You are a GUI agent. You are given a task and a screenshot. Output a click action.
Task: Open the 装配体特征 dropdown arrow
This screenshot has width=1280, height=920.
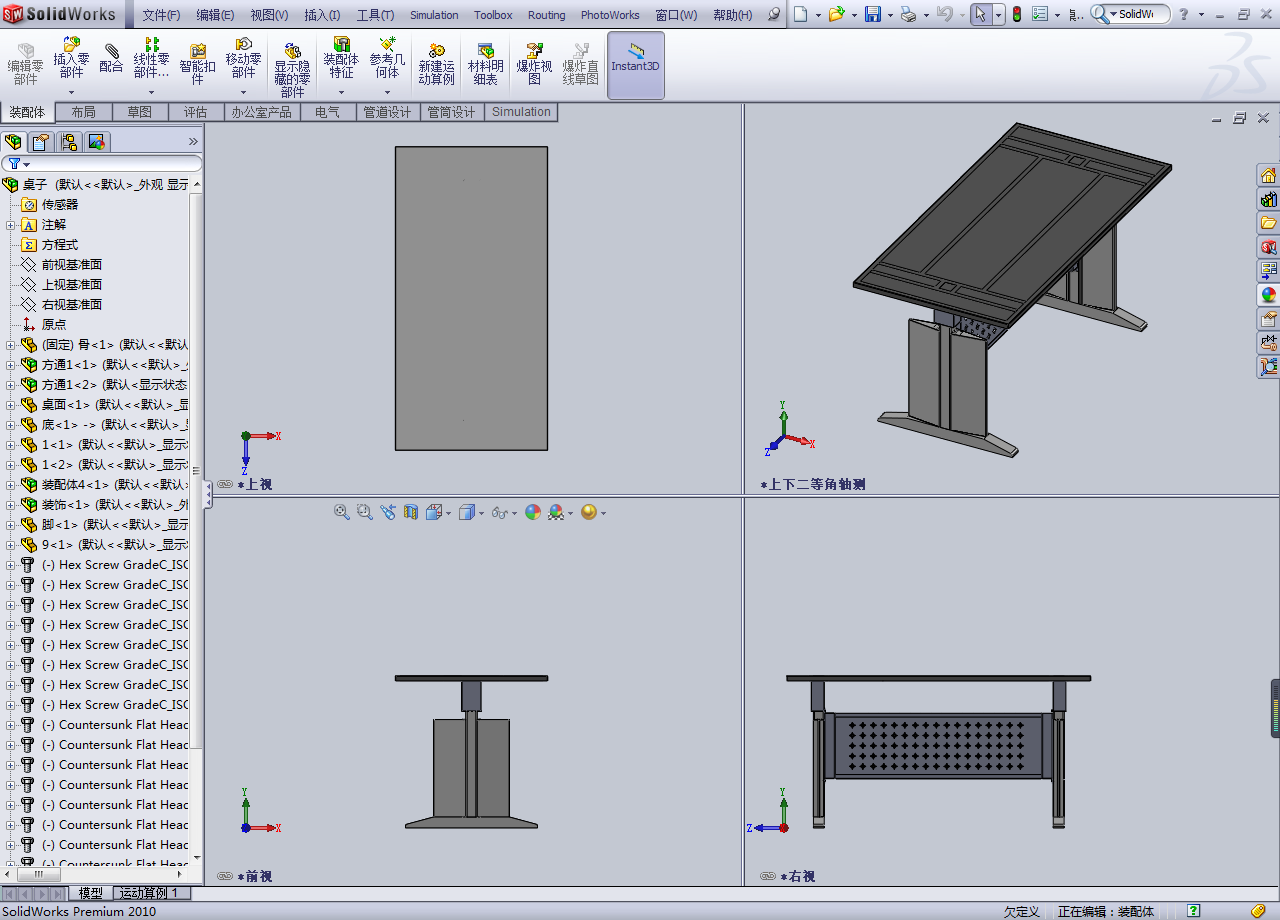coord(341,91)
